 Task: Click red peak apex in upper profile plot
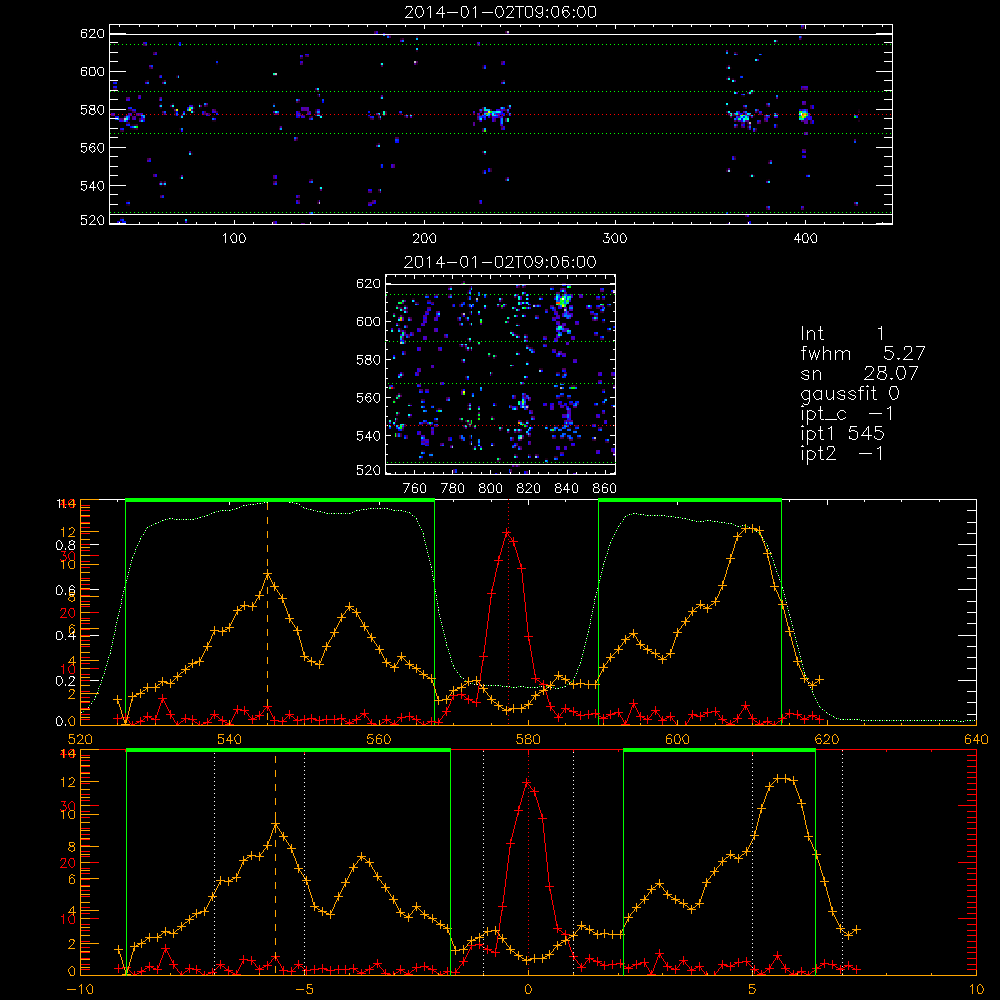pyautogui.click(x=508, y=532)
